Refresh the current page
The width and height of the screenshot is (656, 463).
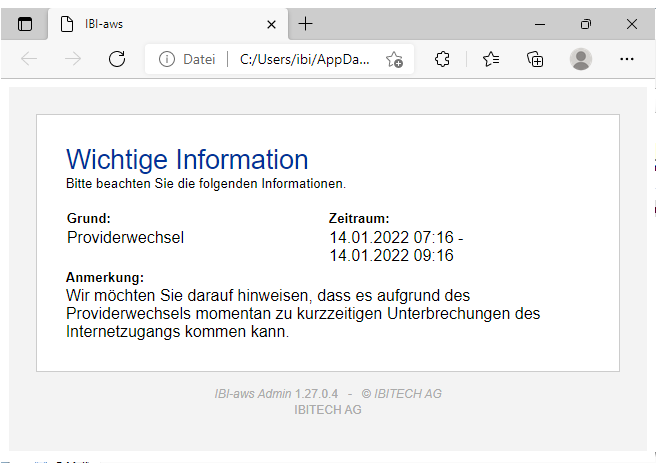(117, 59)
